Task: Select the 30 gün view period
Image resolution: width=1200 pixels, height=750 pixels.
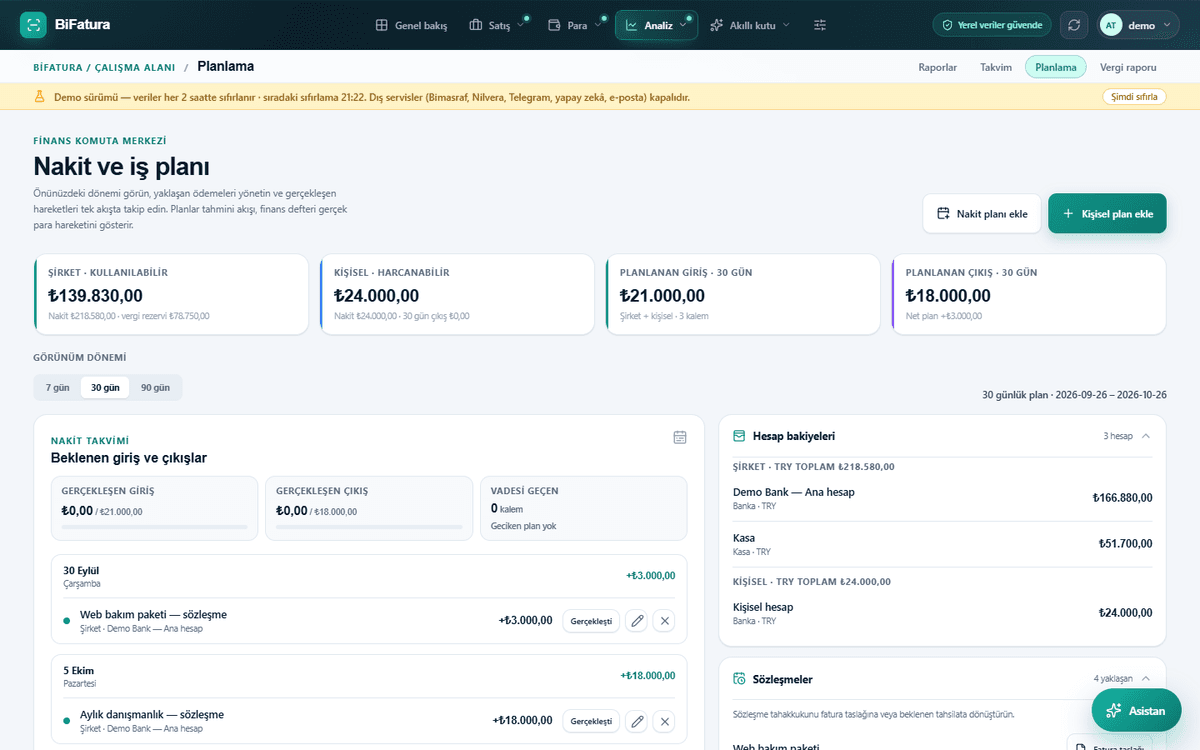Action: [105, 387]
